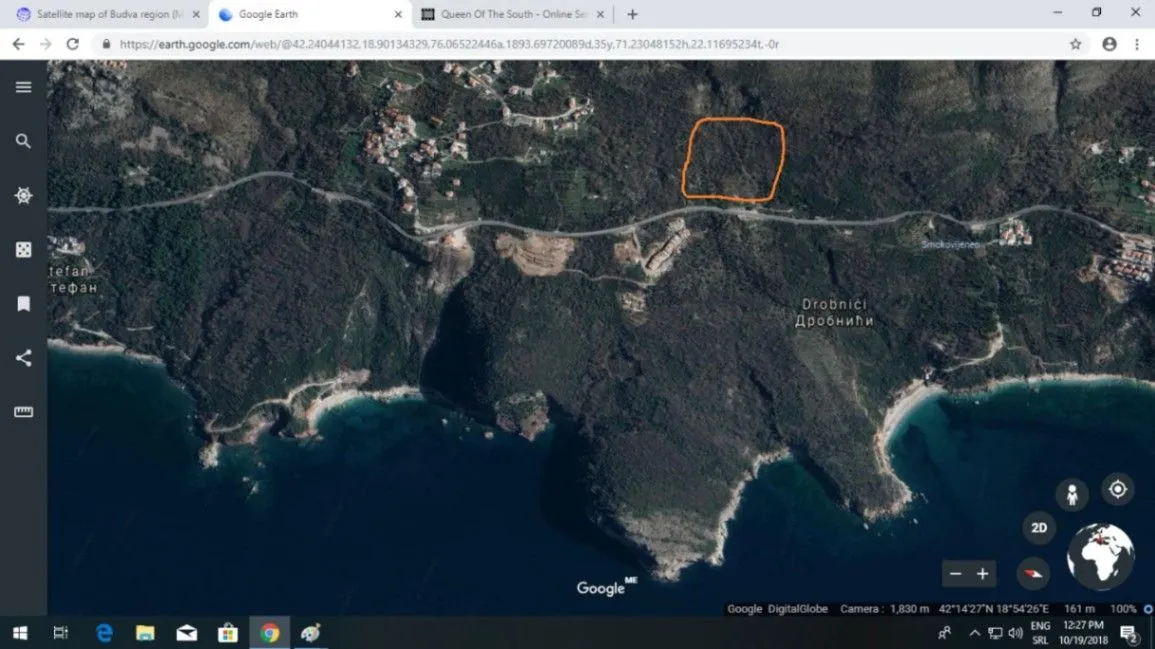Image resolution: width=1155 pixels, height=649 pixels.
Task: Decrease zoom with the minus control
Action: click(954, 573)
